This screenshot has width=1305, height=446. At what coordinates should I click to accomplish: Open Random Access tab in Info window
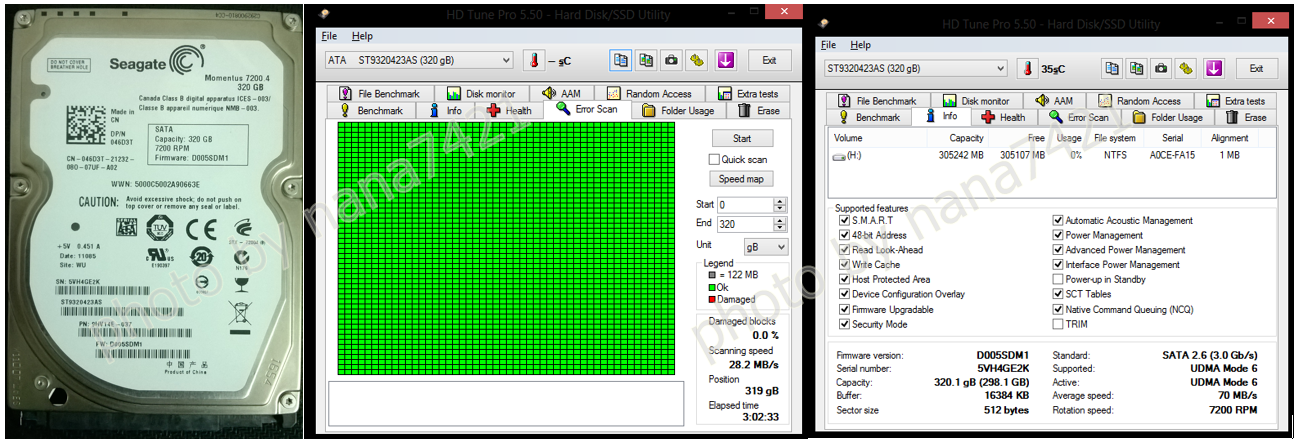pos(1139,101)
